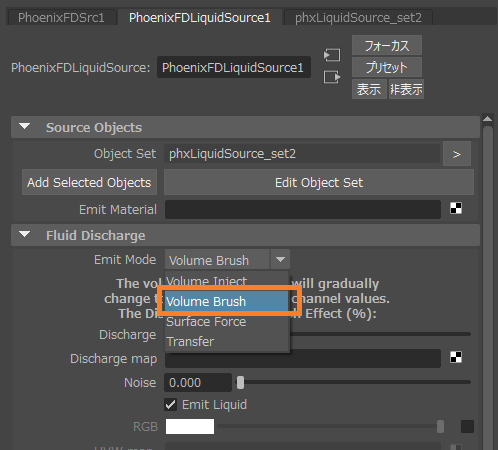Image resolution: width=498 pixels, height=450 pixels.
Task: Click the 非表示 button
Action: click(x=406, y=89)
